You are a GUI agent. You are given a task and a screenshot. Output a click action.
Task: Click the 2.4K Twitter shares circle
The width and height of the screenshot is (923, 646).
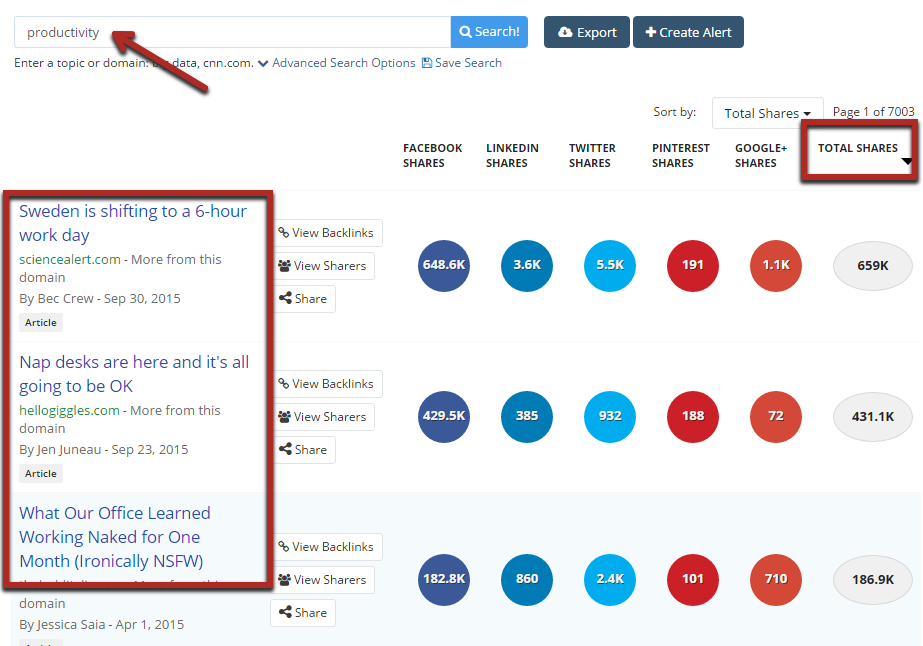[x=610, y=579]
